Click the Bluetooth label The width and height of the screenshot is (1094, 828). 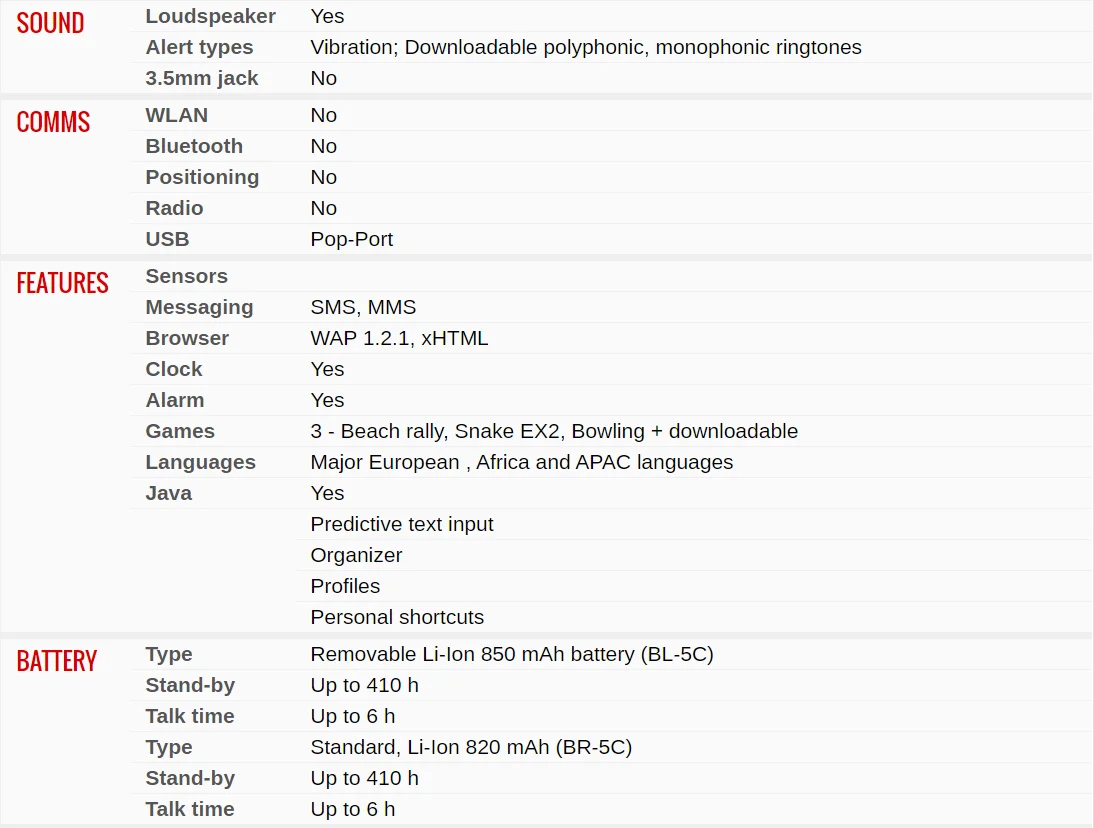point(194,146)
